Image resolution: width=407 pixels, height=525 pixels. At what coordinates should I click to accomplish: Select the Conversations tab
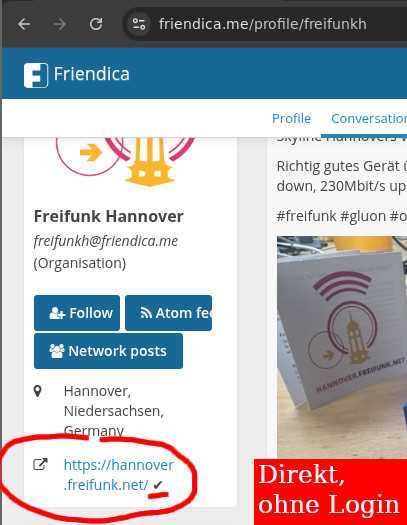pos(369,119)
